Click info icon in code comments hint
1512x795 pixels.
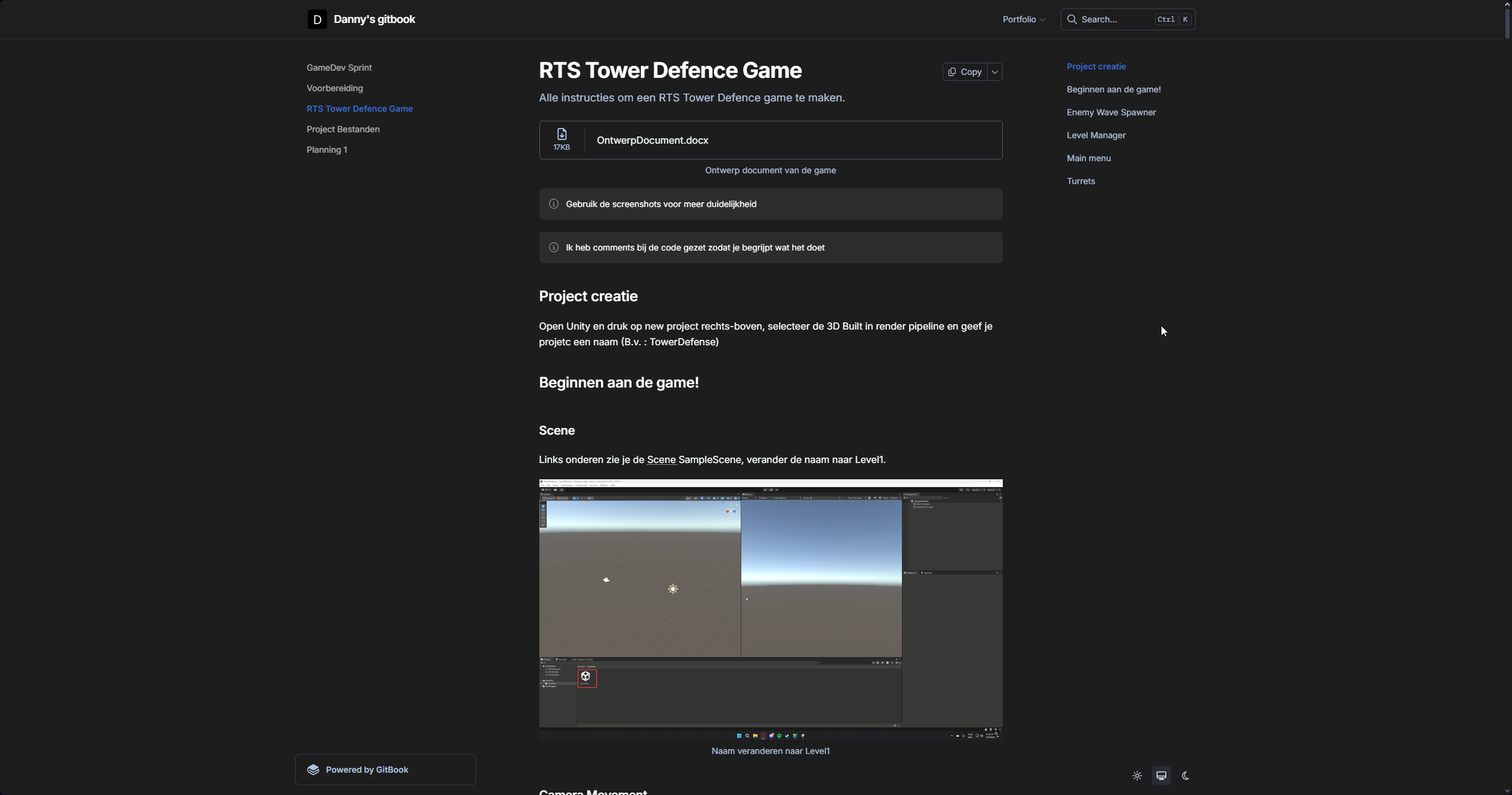point(553,247)
